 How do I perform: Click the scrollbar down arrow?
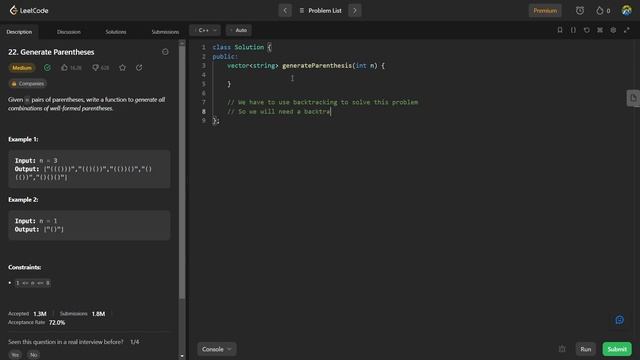pyautogui.click(x=182, y=356)
